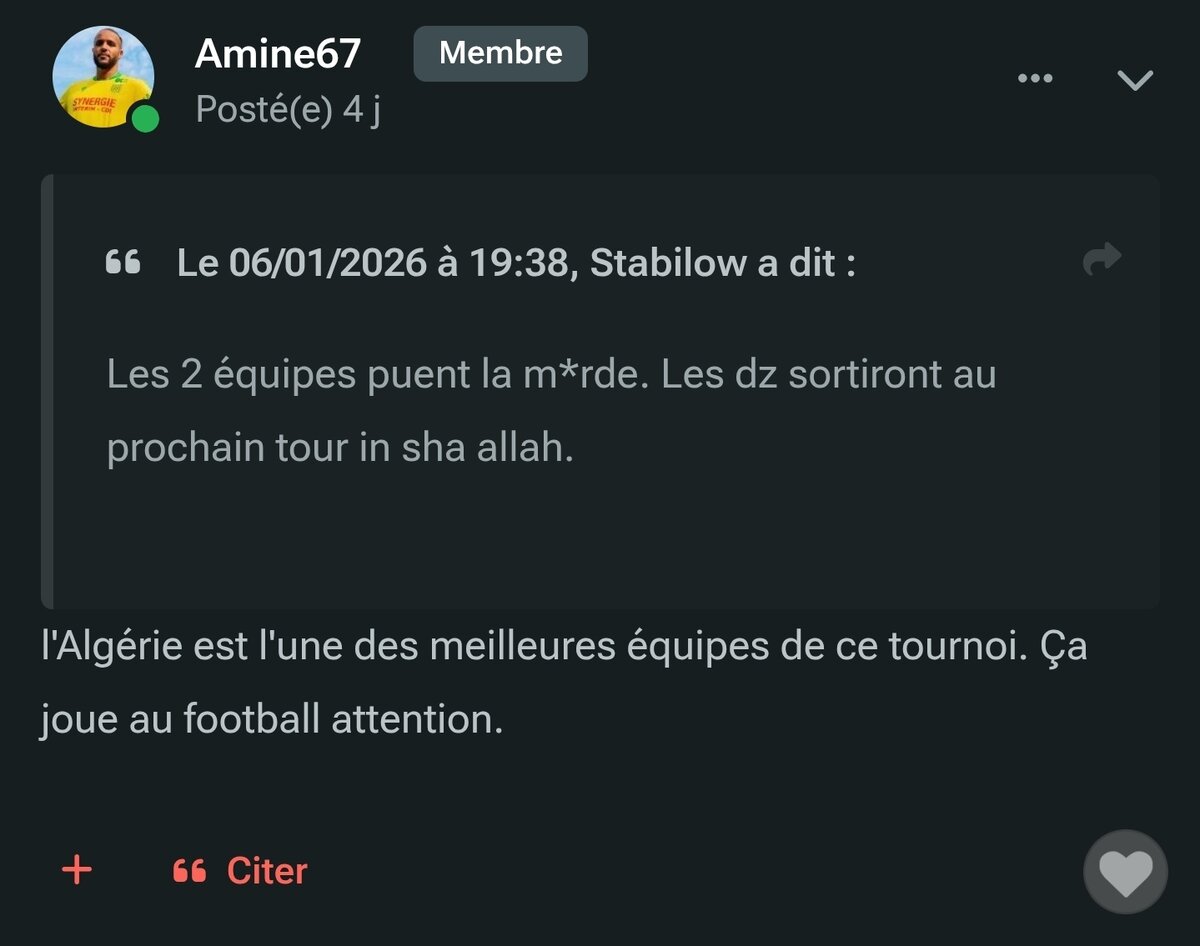Like the post with the heart button
The width and height of the screenshot is (1200, 946).
1125,872
